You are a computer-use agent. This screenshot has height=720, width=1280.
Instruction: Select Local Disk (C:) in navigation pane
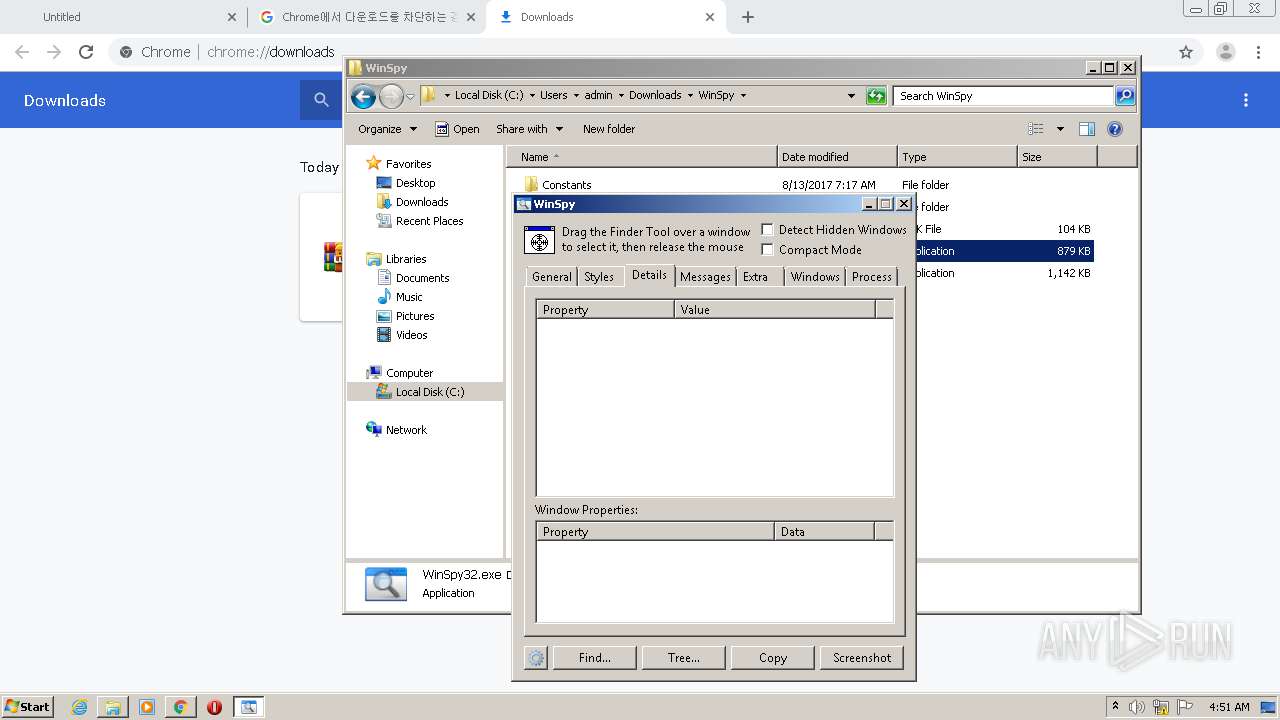[425, 392]
